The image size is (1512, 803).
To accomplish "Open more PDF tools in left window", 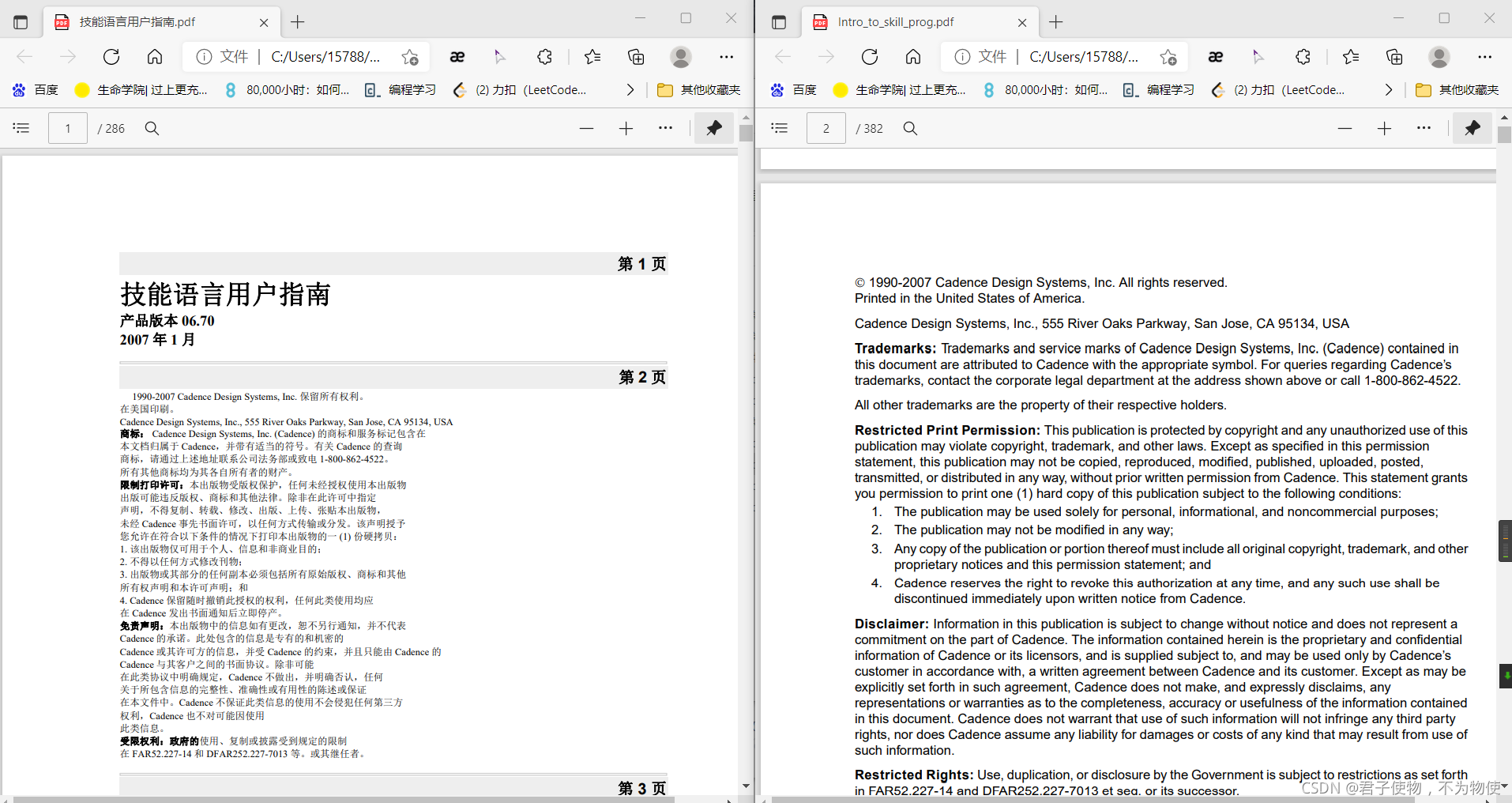I will coord(665,128).
